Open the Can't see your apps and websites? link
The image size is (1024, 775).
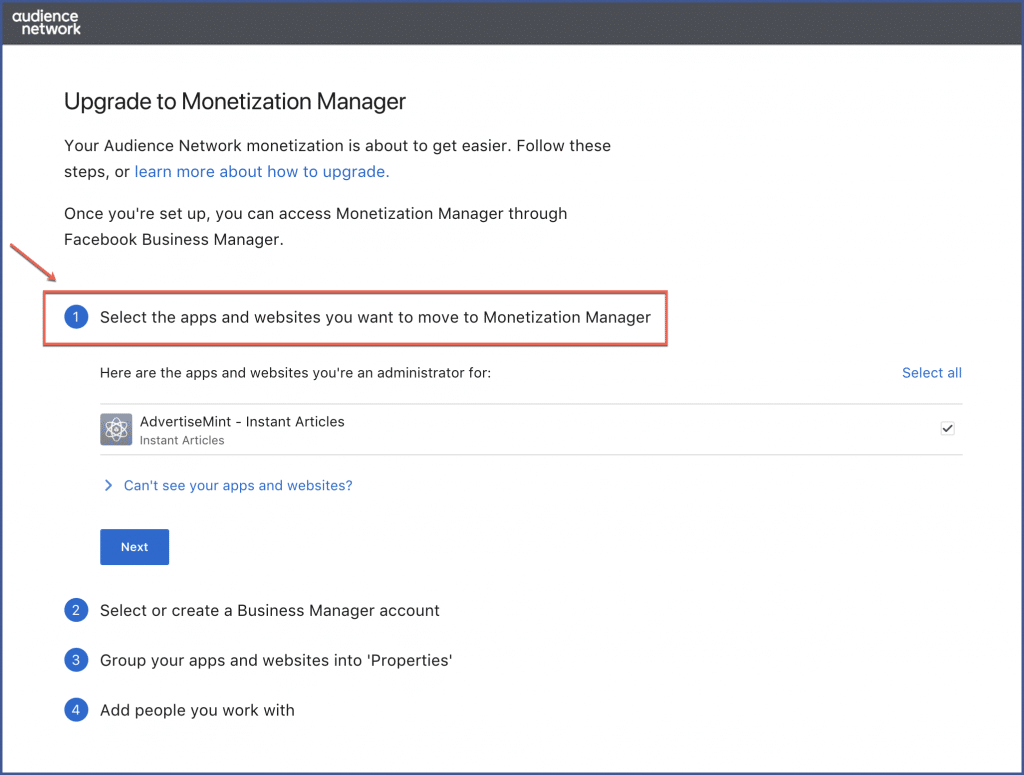click(238, 486)
